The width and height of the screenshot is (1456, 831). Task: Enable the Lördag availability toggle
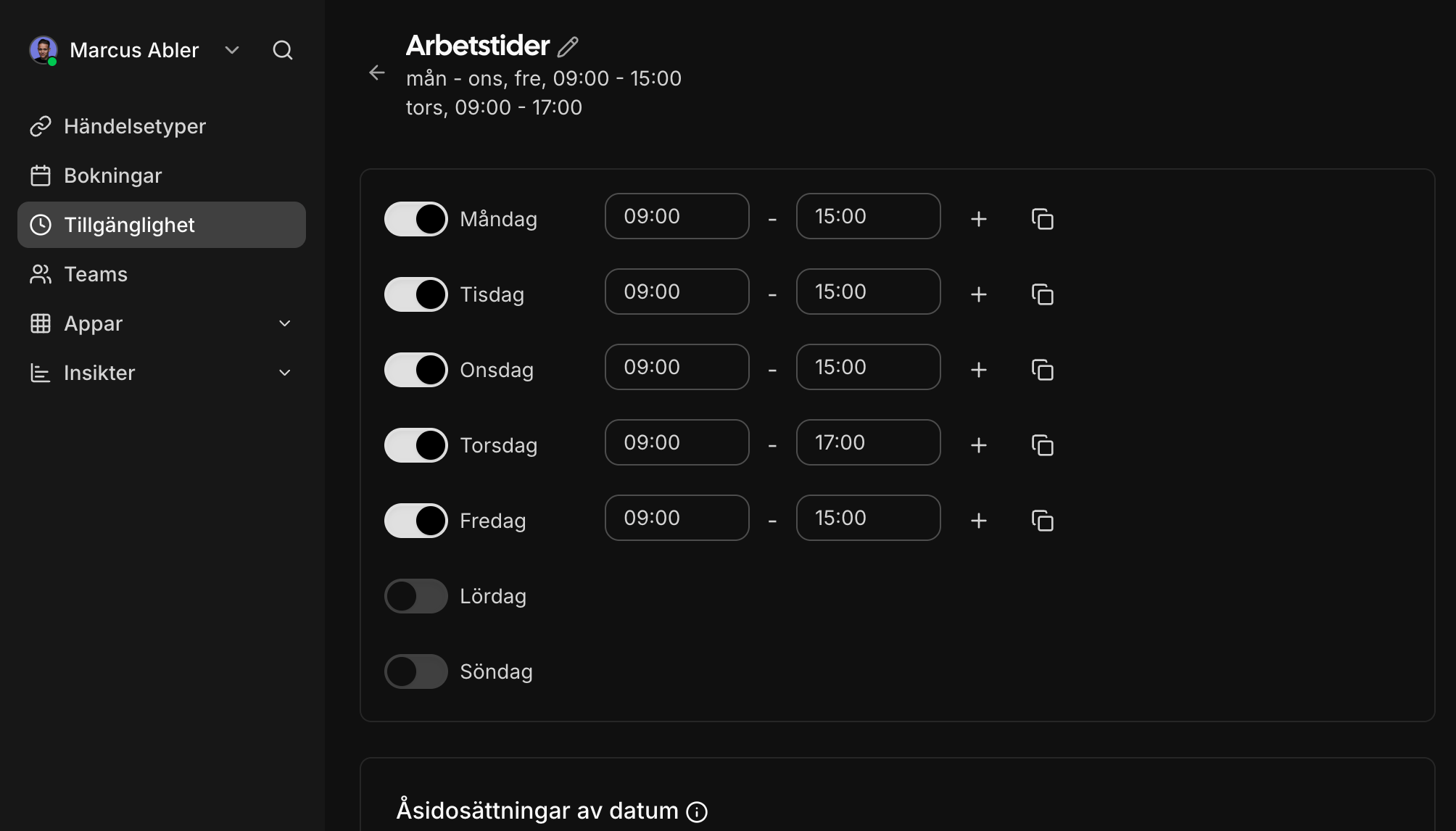415,595
